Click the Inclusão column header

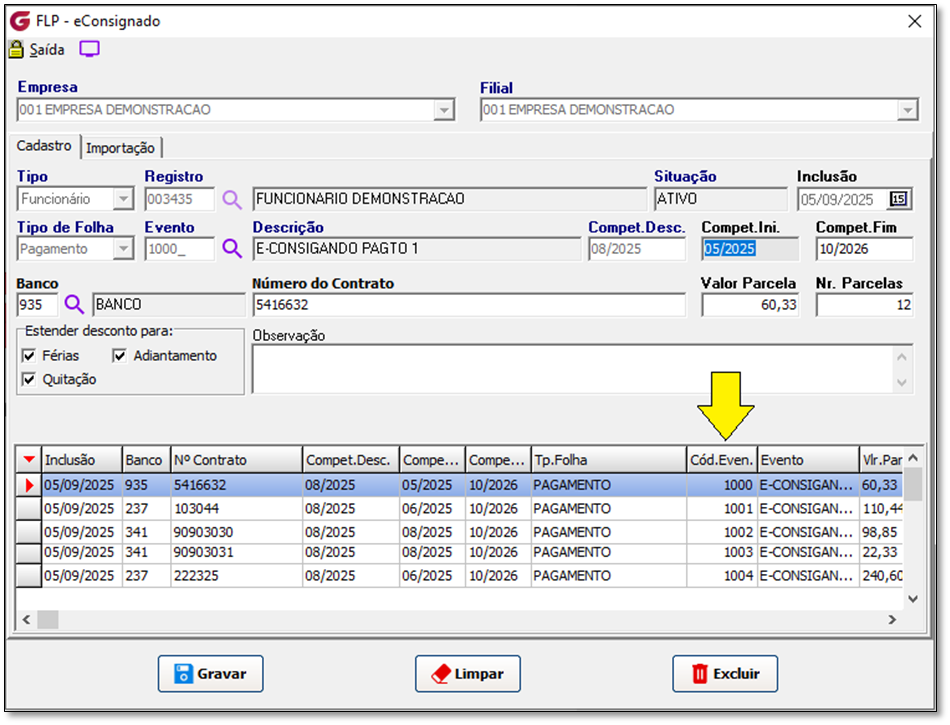pyautogui.click(x=82, y=460)
